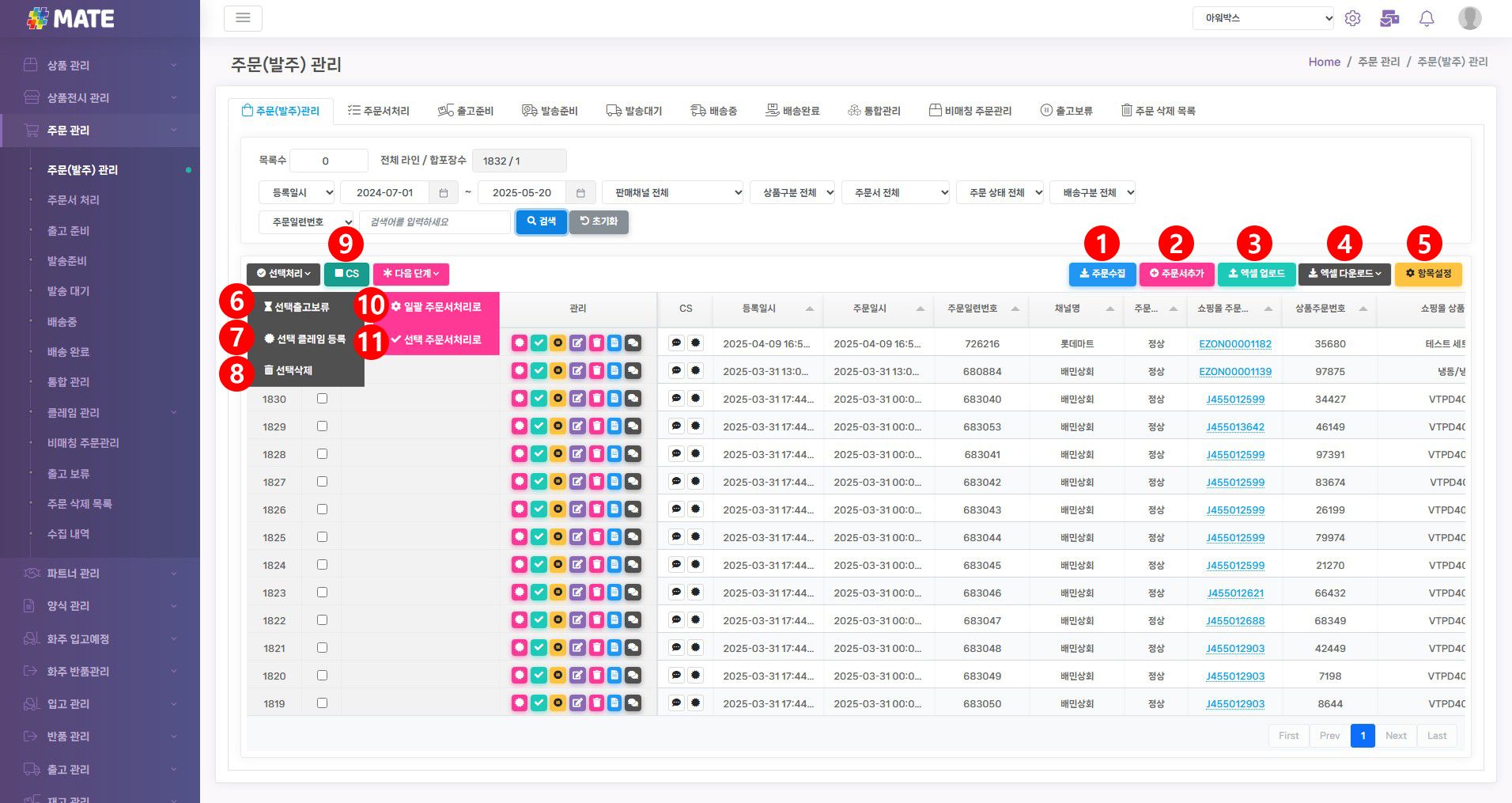
Task: Open order link EZON00001182
Action: 1235,343
